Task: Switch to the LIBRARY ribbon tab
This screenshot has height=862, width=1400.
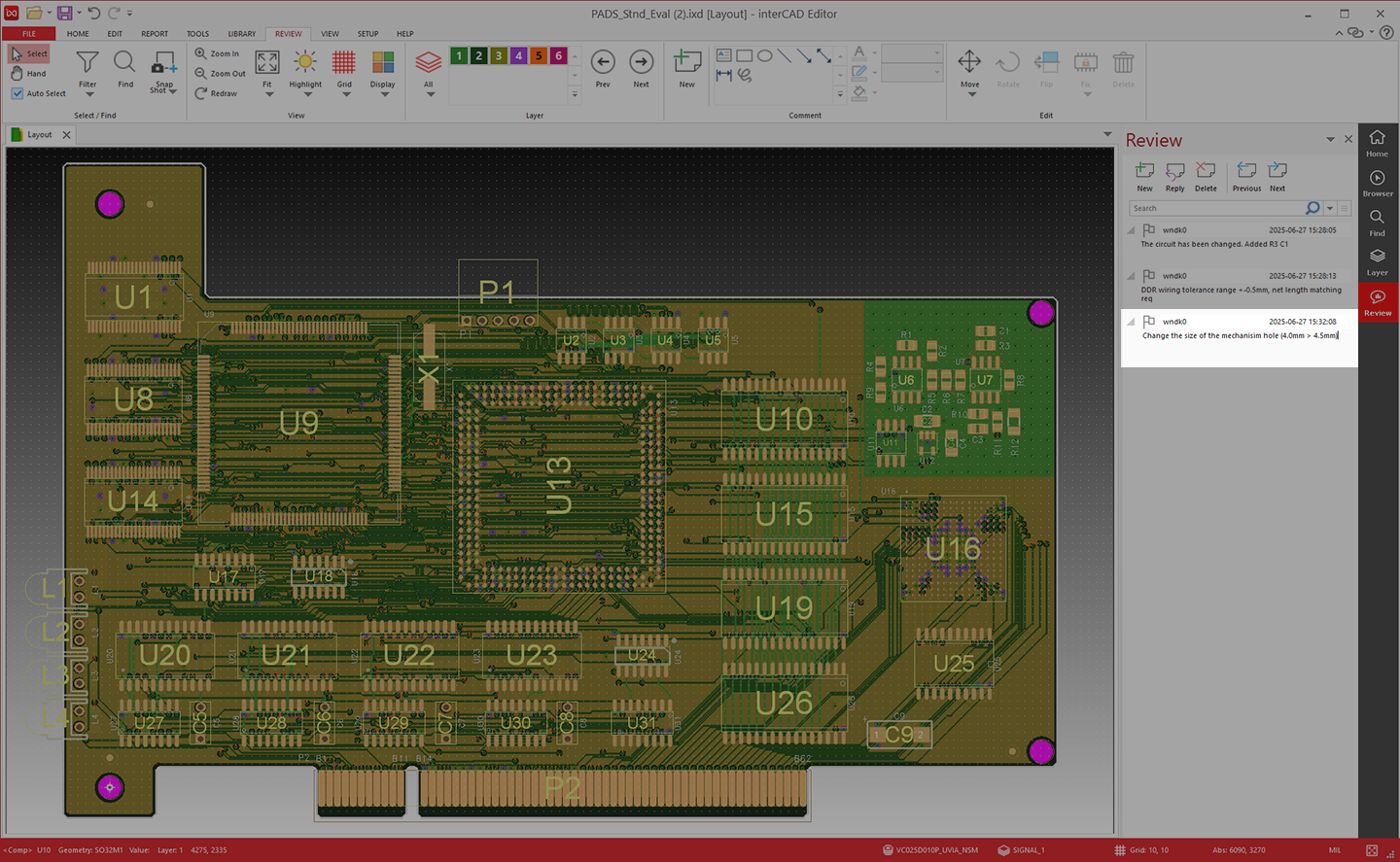Action: click(242, 33)
